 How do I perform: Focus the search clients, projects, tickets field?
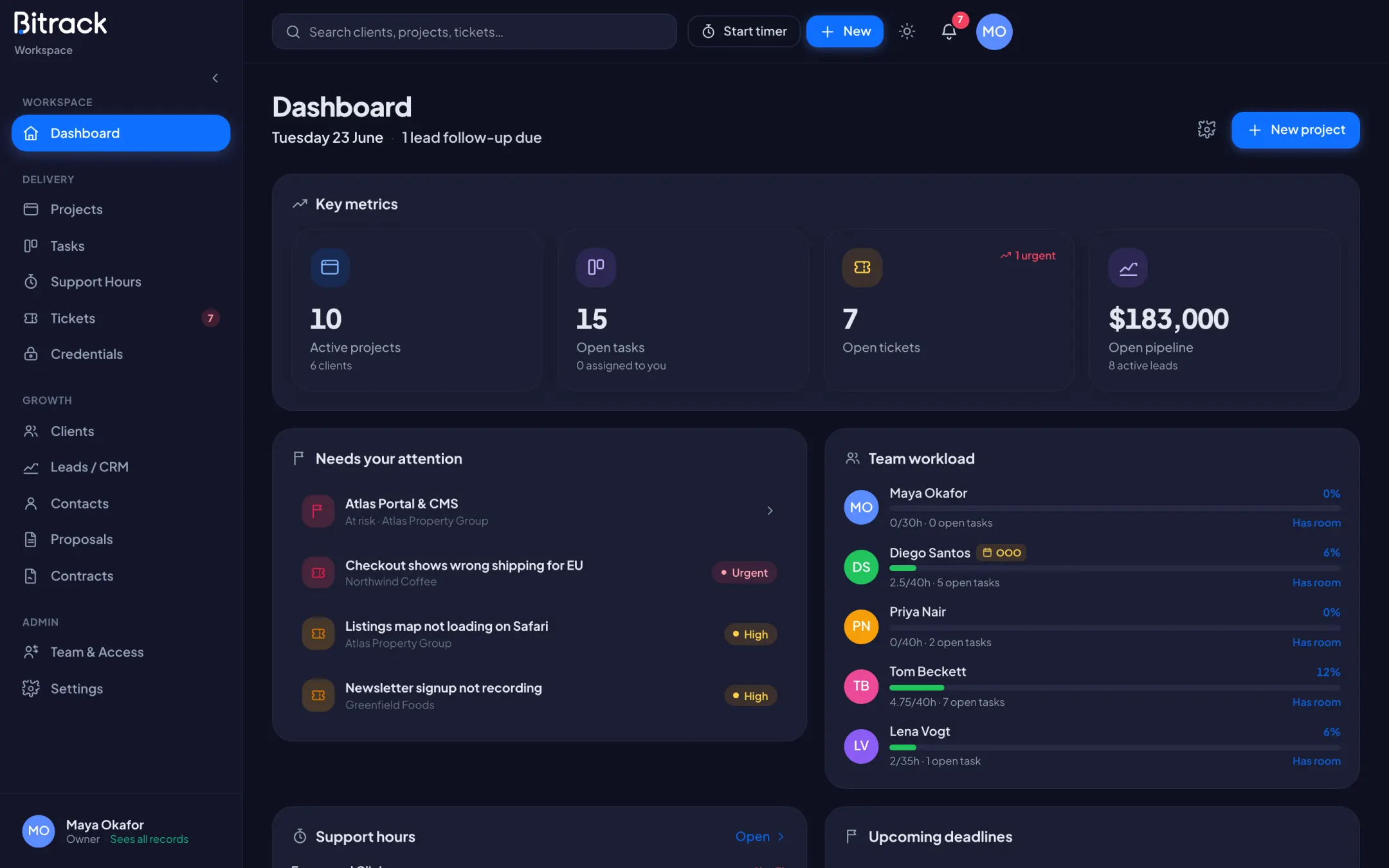[474, 32]
